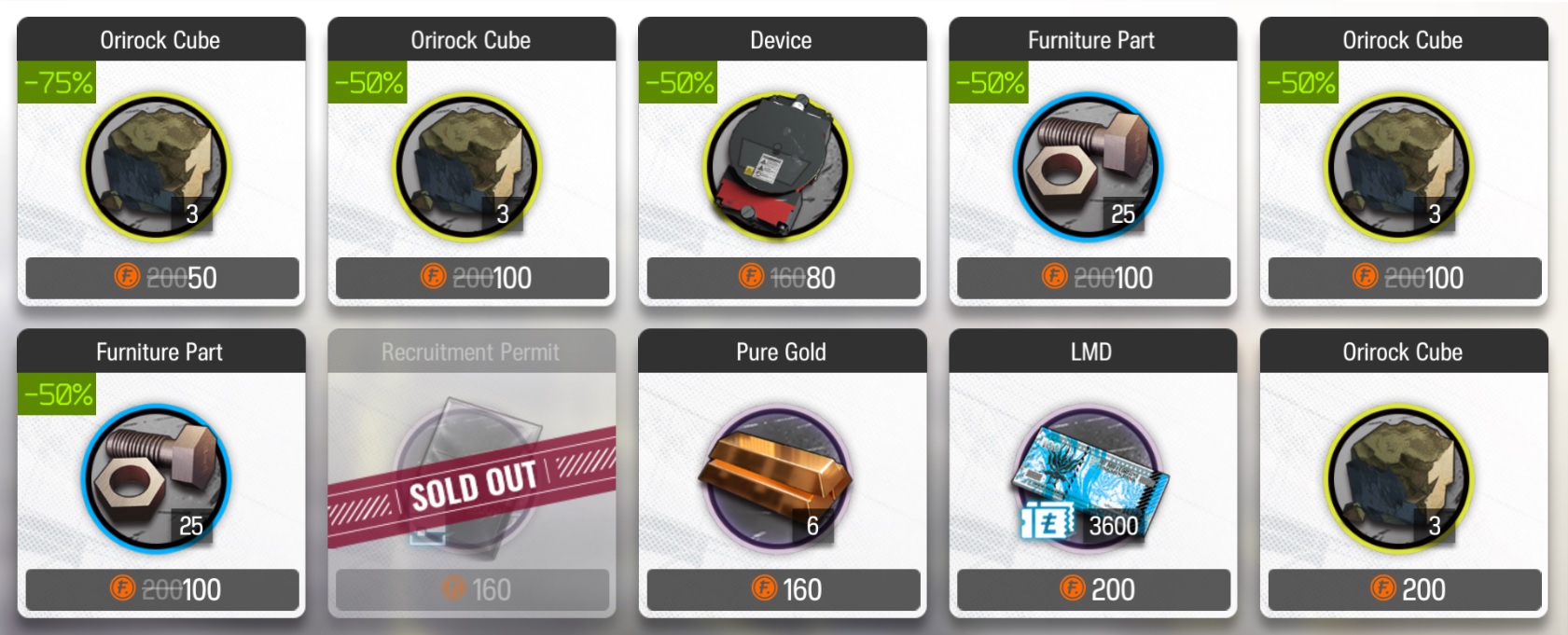Tap the sold out Recruitment Permit icon
The width and height of the screenshot is (1568, 635).
pyautogui.click(x=471, y=474)
